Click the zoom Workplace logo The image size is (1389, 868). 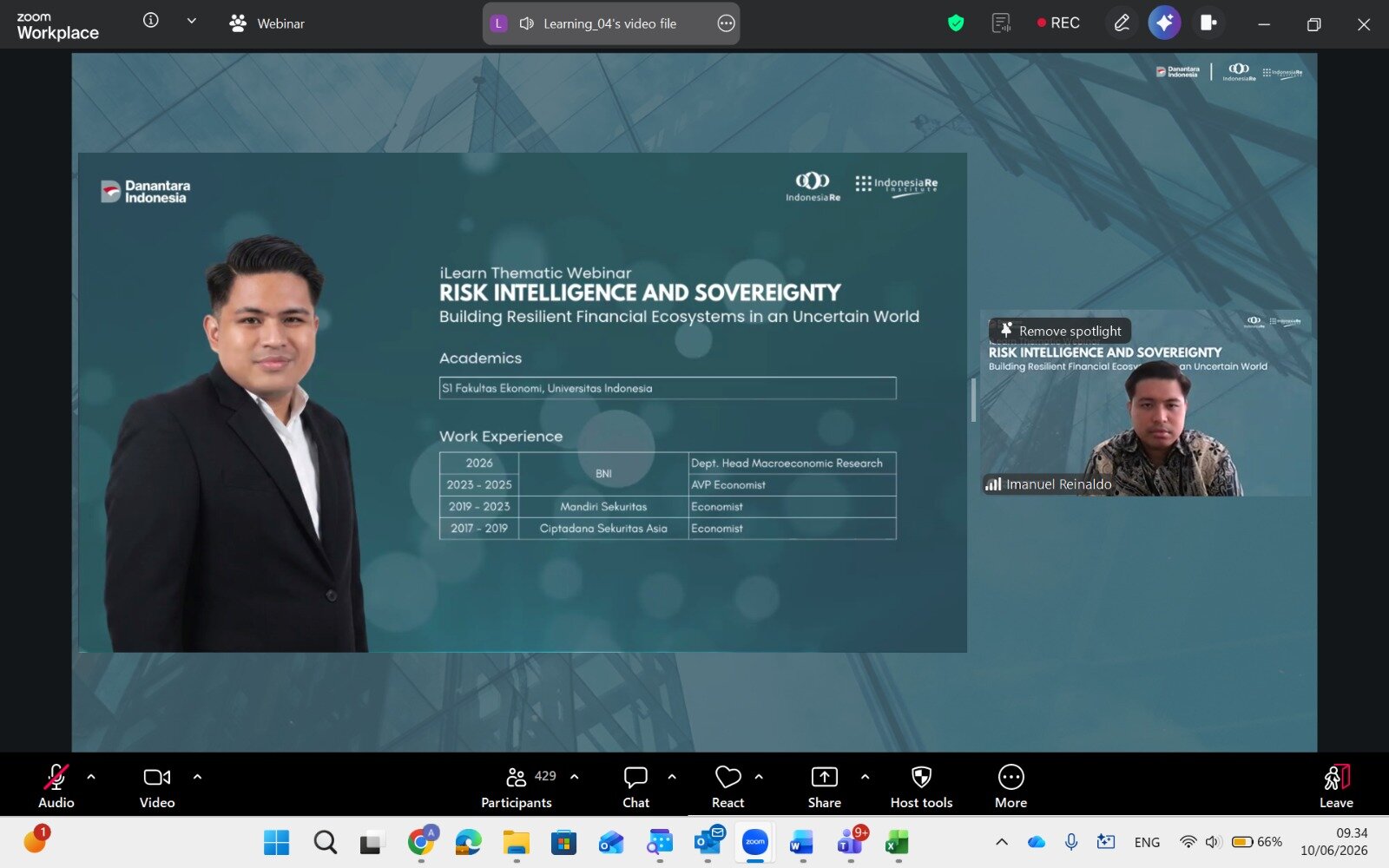tap(57, 26)
